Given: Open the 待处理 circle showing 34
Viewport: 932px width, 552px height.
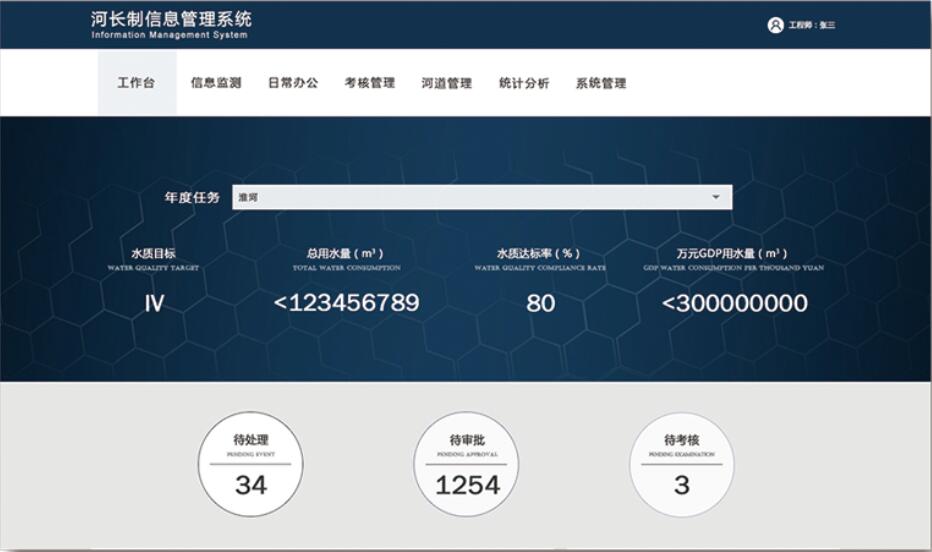Looking at the screenshot, I should click(x=250, y=464).
